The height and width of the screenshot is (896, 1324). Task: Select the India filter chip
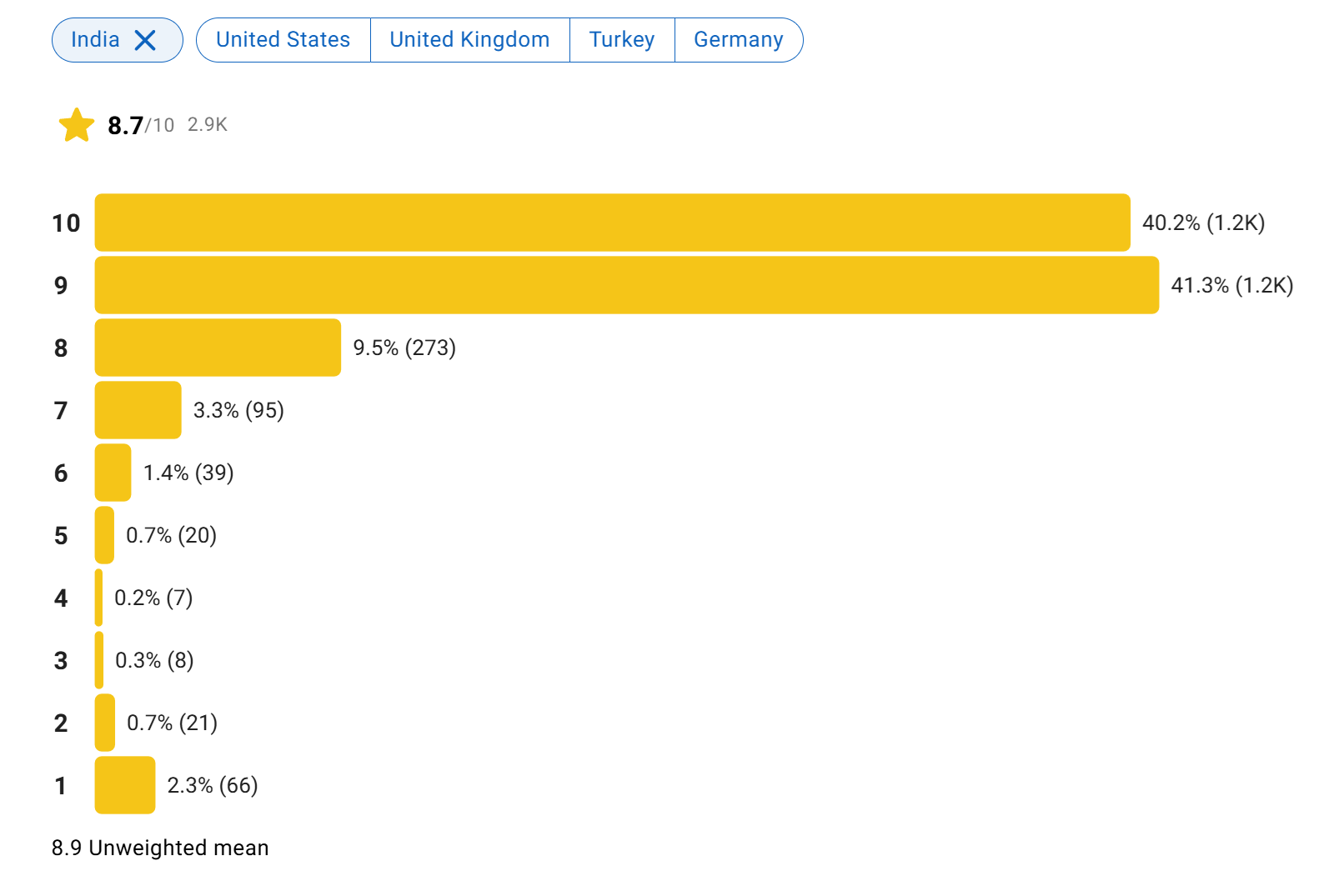[117, 40]
